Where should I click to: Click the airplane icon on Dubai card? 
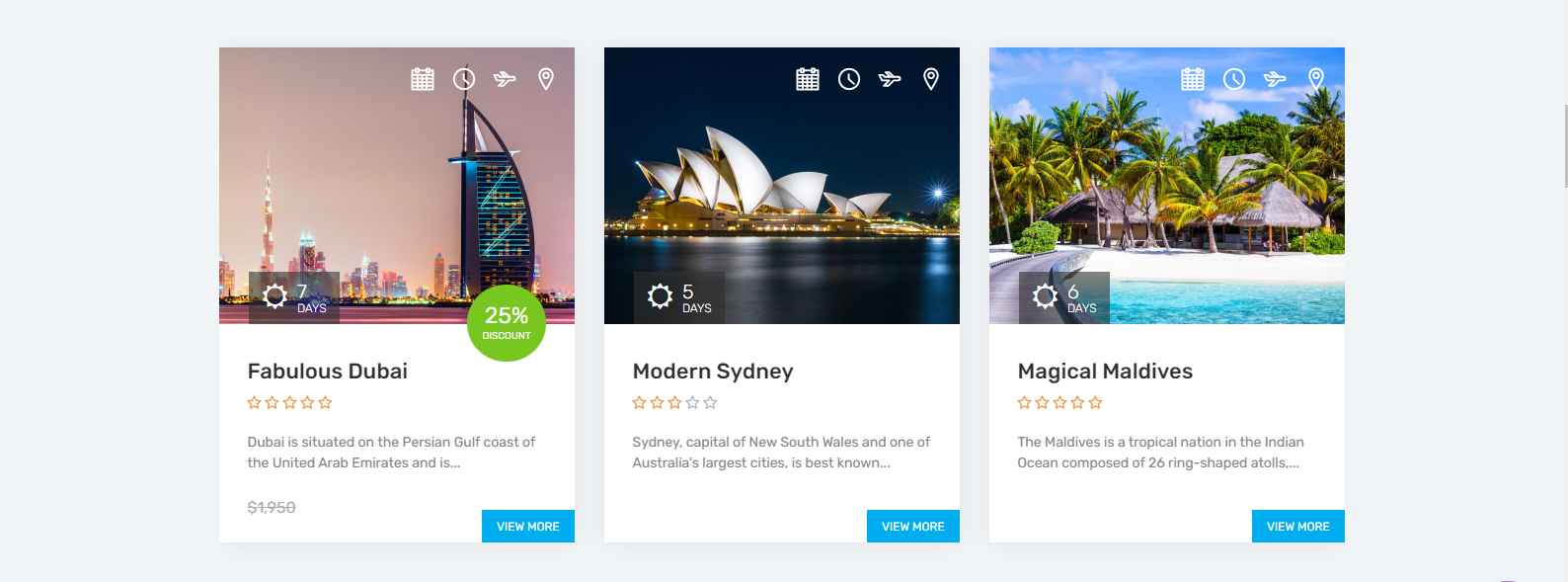tap(505, 79)
